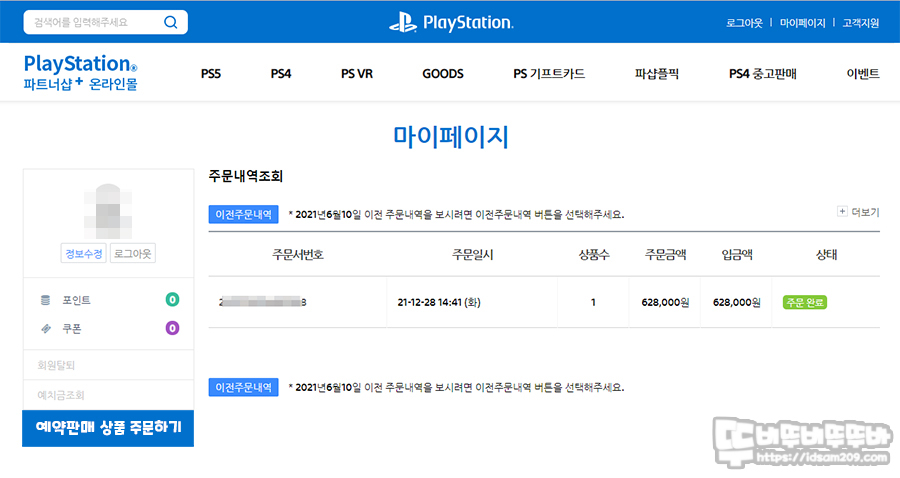Image resolution: width=900 pixels, height=478 pixels.
Task: Click the header 로그아웃 link
Action: 744,23
